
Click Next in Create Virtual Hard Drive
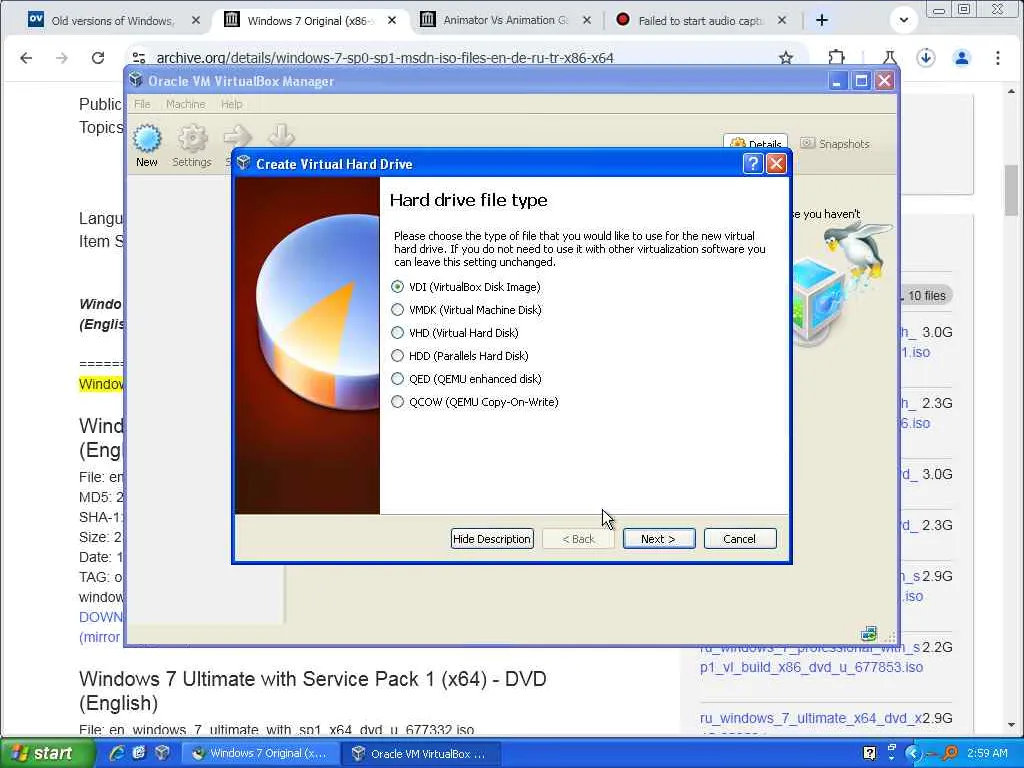[658, 539]
